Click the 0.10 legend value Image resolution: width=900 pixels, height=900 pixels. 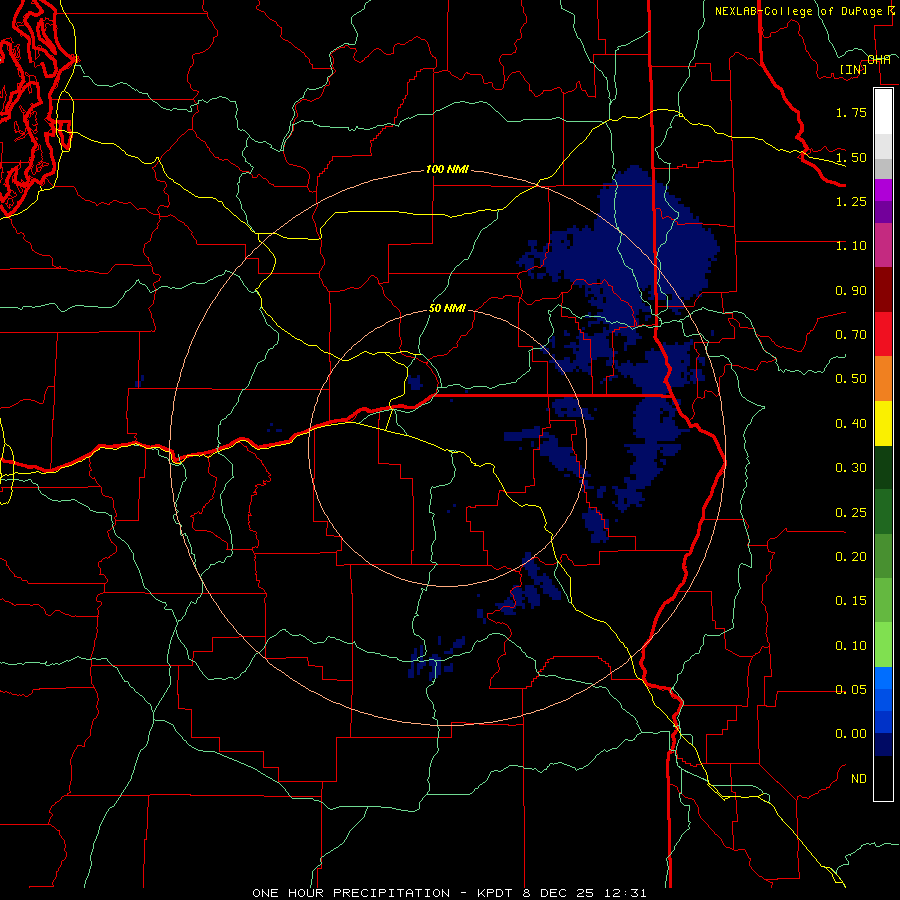click(x=851, y=646)
